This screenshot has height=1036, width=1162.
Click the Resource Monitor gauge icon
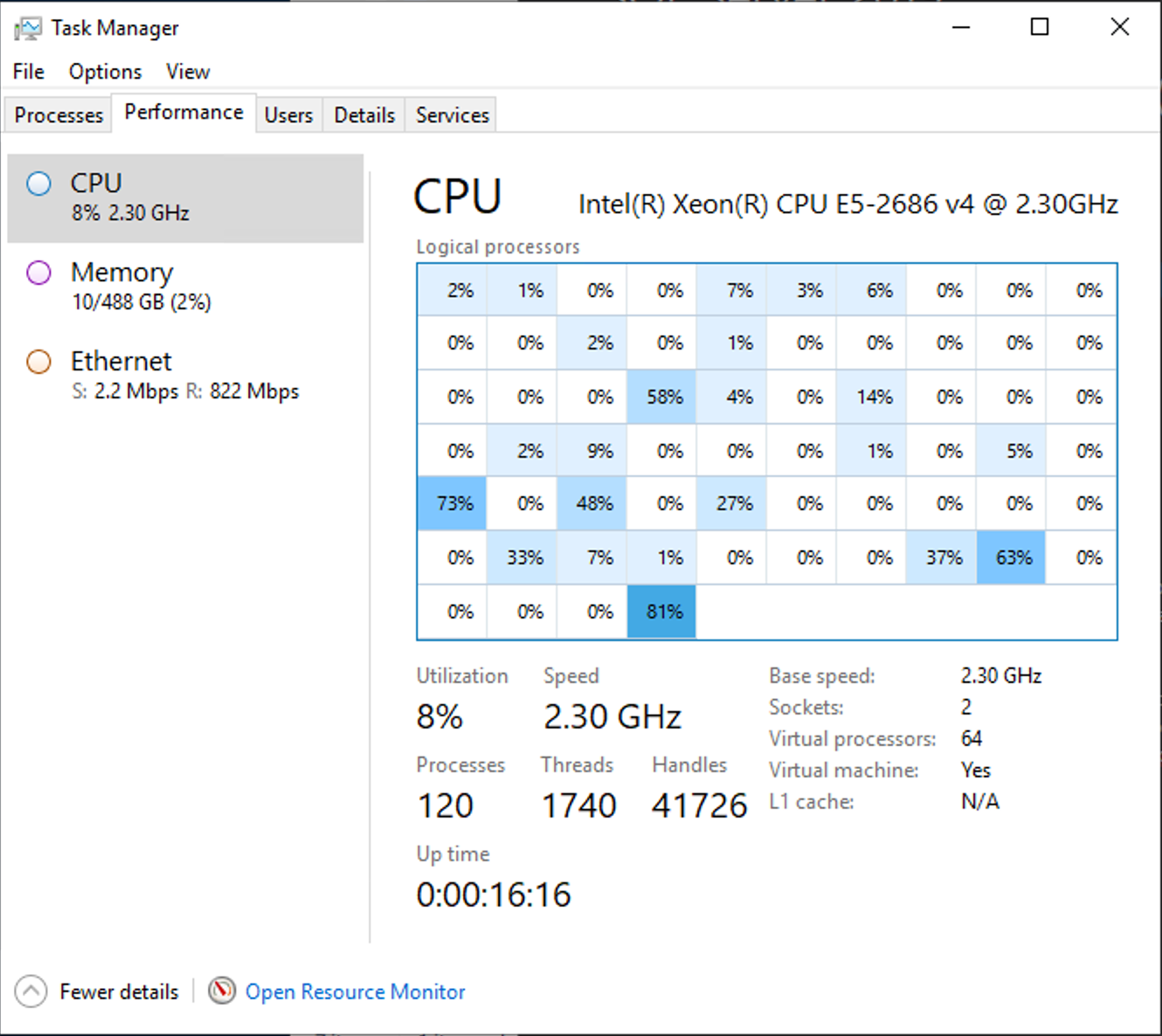pos(222,991)
